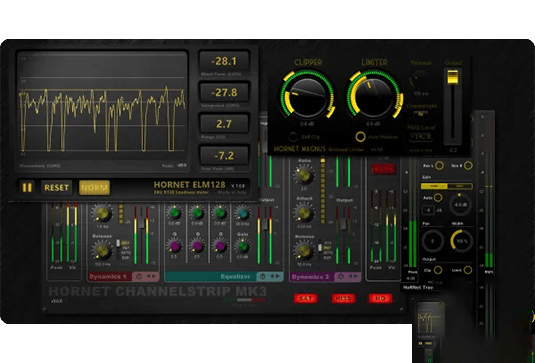This screenshot has height=363, width=535.
Task: Enable the Auto gain toggle
Action: click(x=438, y=198)
